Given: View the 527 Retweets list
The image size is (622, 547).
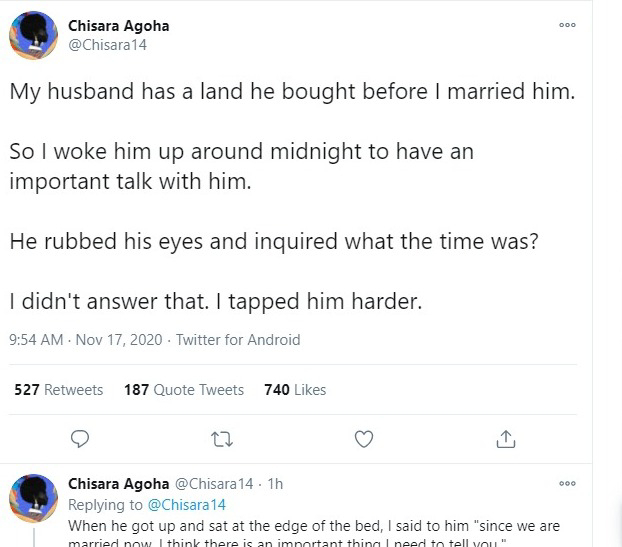Looking at the screenshot, I should tap(59, 390).
